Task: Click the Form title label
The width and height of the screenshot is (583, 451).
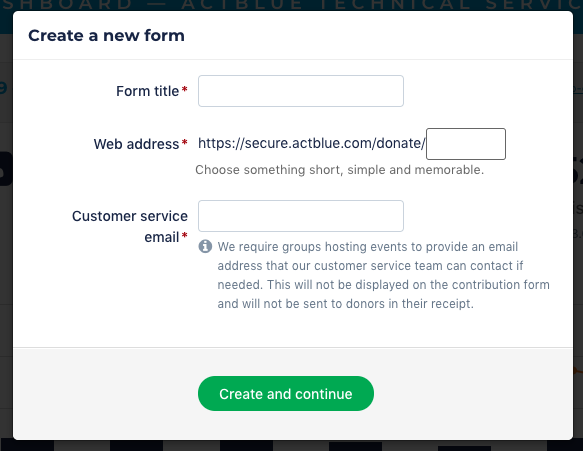Action: pos(147,91)
